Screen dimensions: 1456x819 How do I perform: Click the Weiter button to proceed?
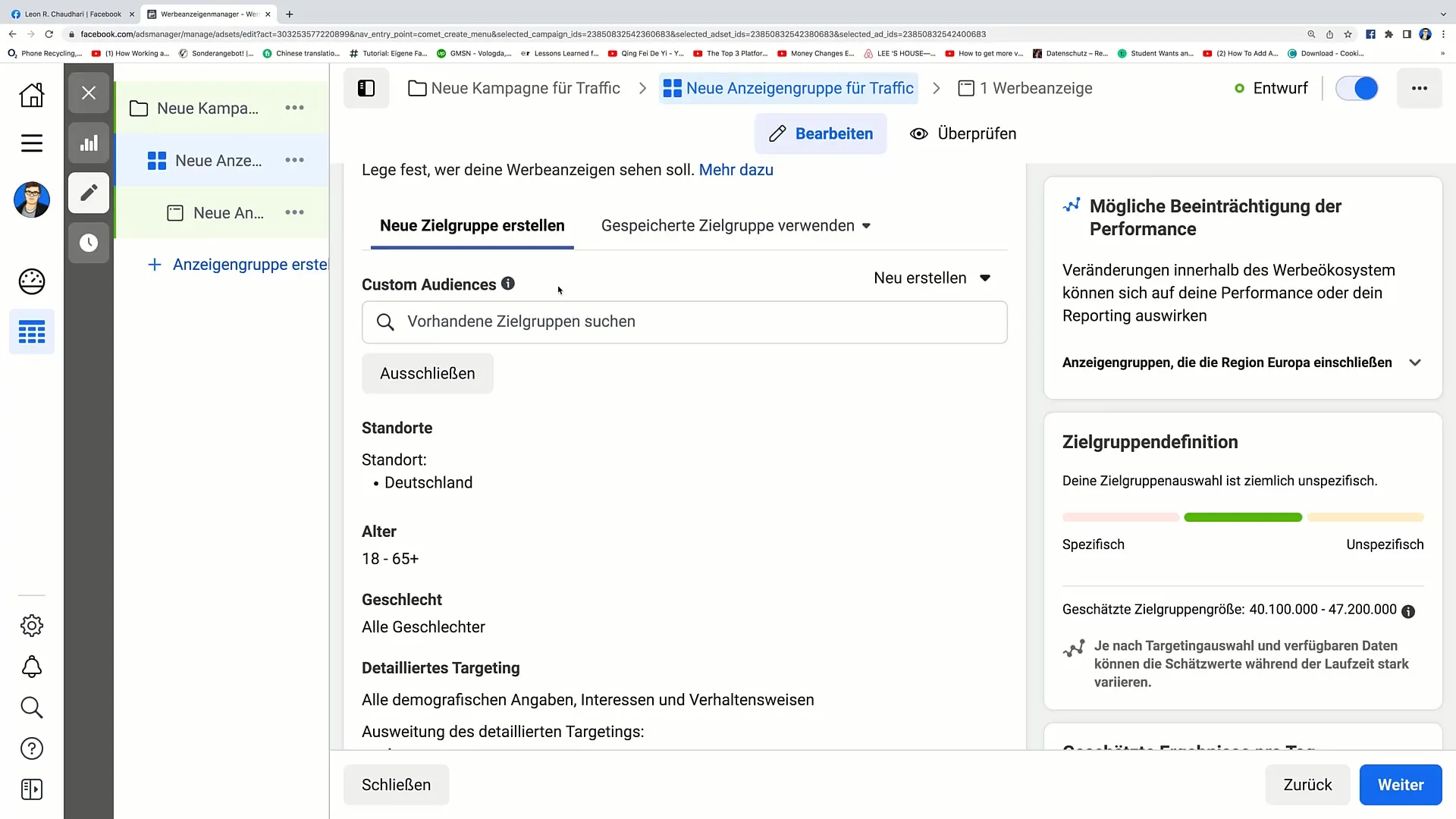[x=1401, y=785]
